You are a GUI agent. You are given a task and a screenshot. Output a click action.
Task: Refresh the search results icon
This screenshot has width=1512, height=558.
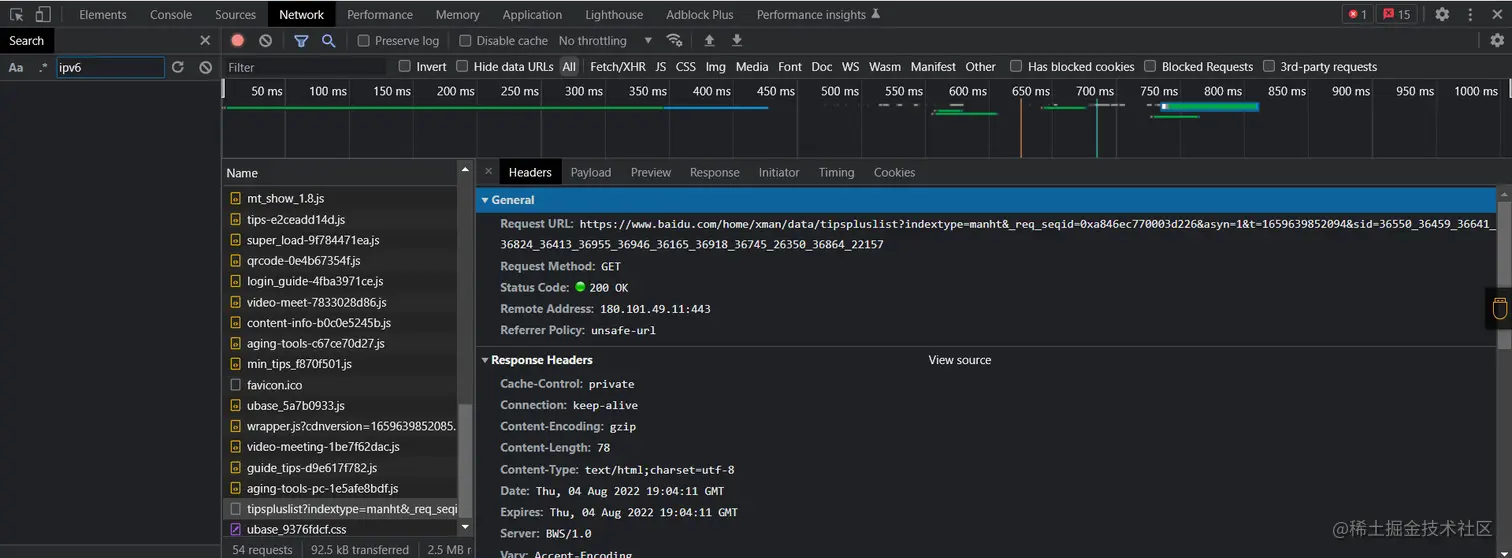[x=178, y=67]
